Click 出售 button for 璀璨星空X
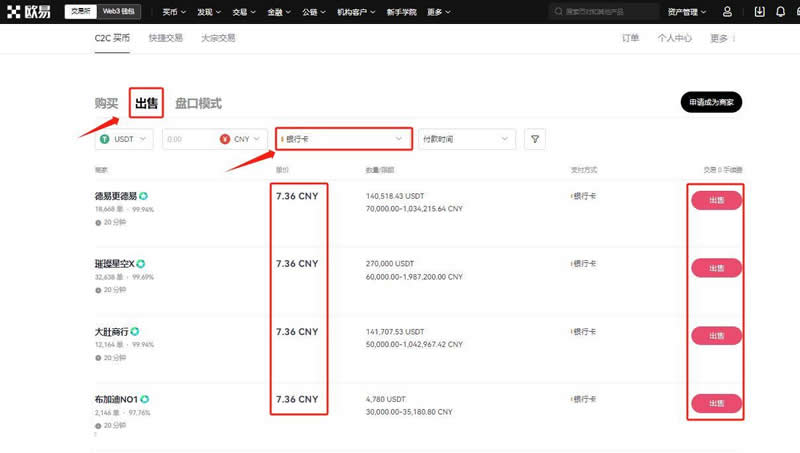 point(716,267)
